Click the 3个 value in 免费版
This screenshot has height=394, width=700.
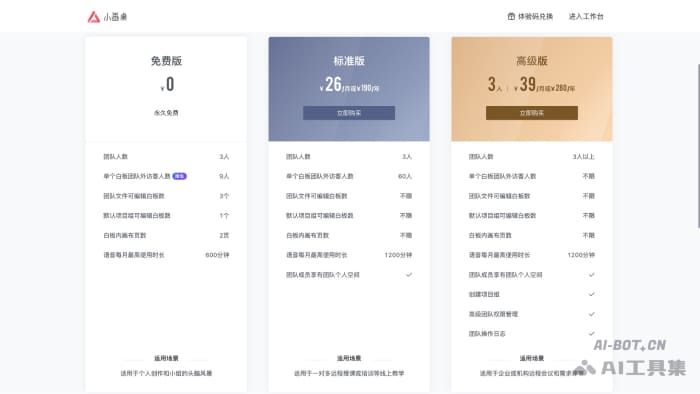224,196
